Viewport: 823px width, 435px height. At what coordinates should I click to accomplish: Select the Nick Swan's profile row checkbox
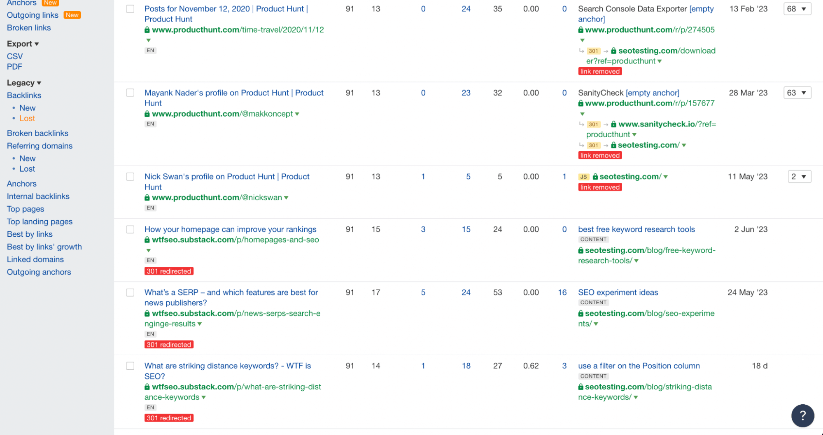[130, 176]
